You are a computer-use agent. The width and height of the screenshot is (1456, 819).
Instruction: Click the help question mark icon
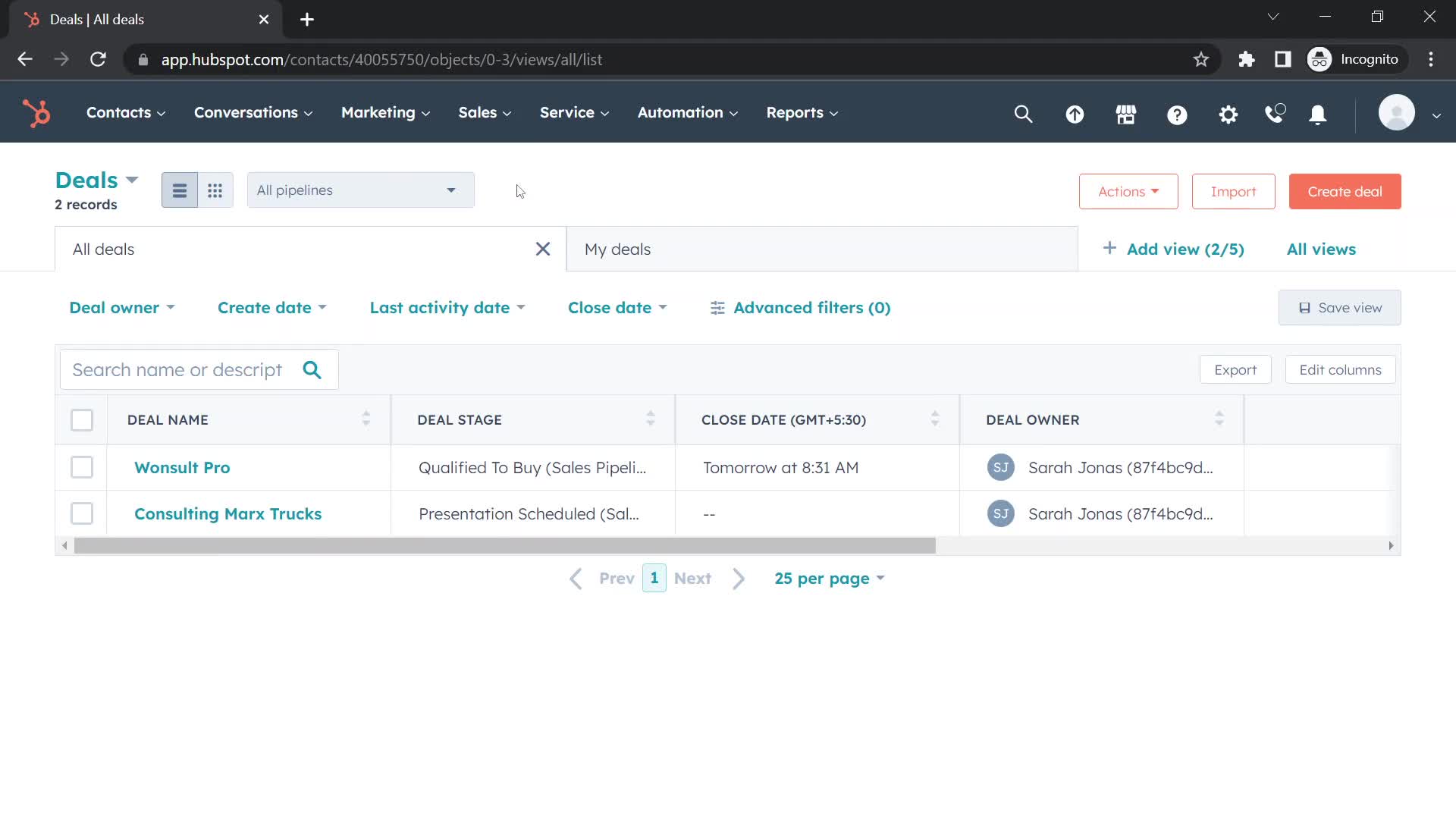(1178, 113)
